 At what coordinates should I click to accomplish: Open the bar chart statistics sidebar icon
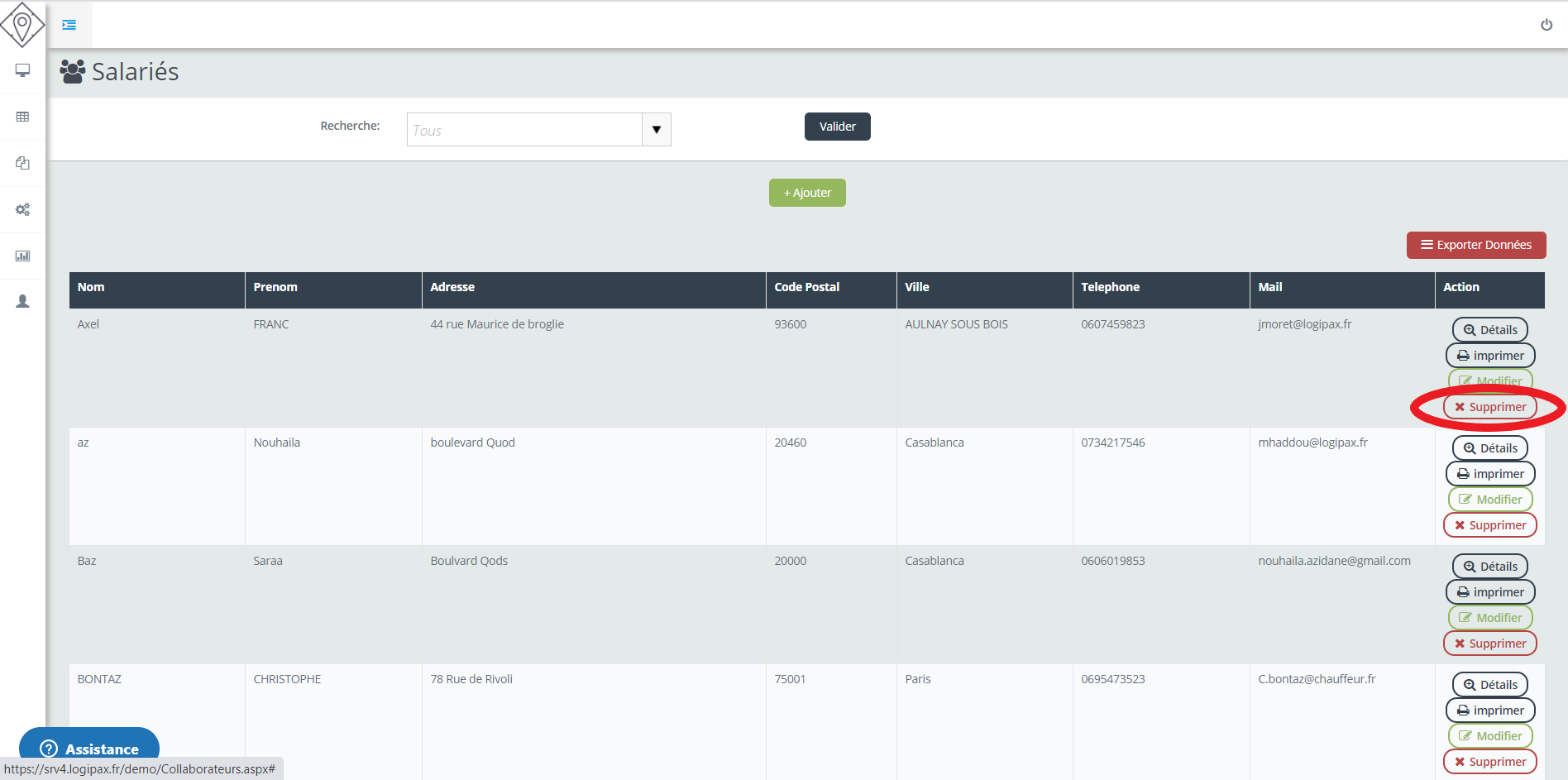(22, 256)
